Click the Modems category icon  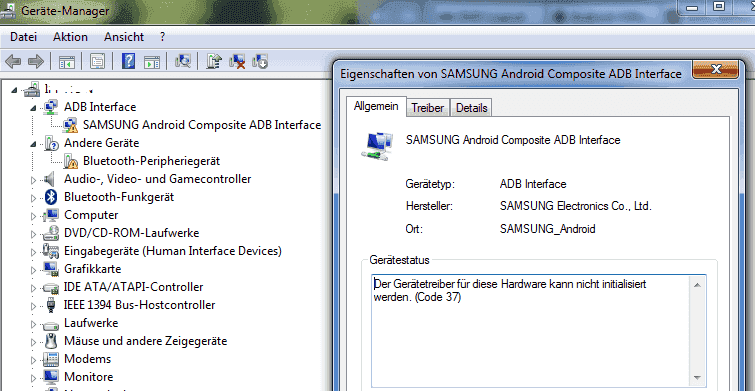[x=51, y=359]
